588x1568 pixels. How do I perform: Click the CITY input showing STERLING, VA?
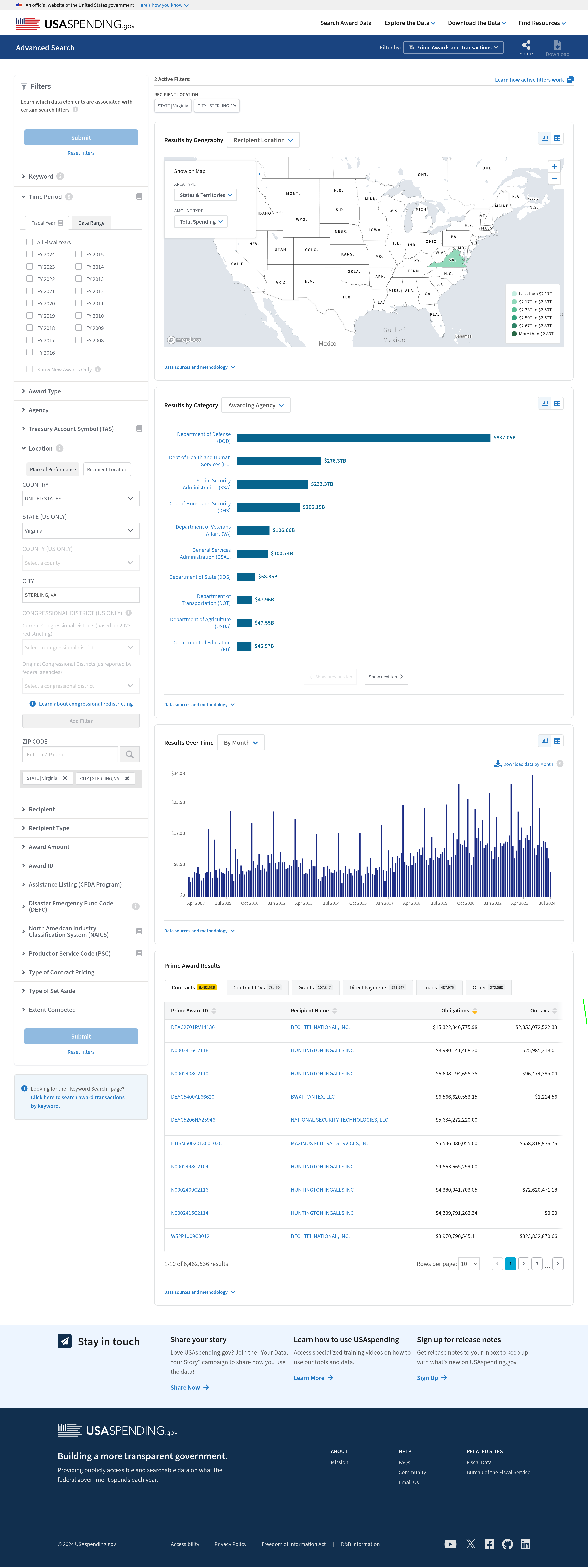point(81,595)
